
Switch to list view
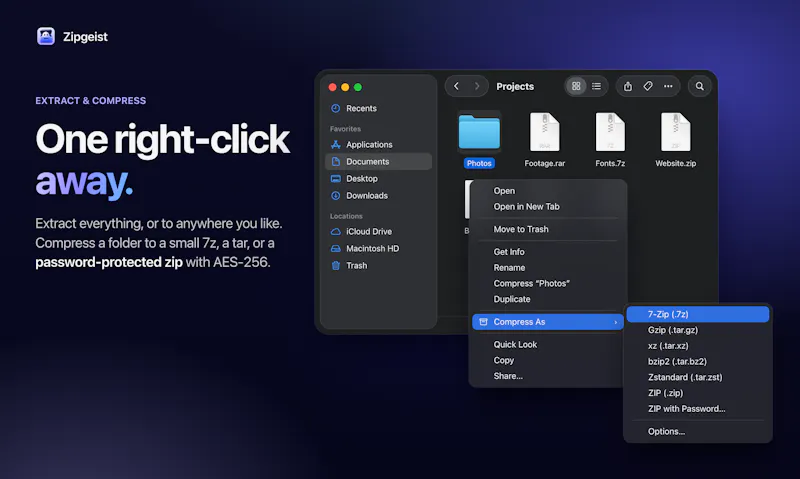pyautogui.click(x=596, y=86)
